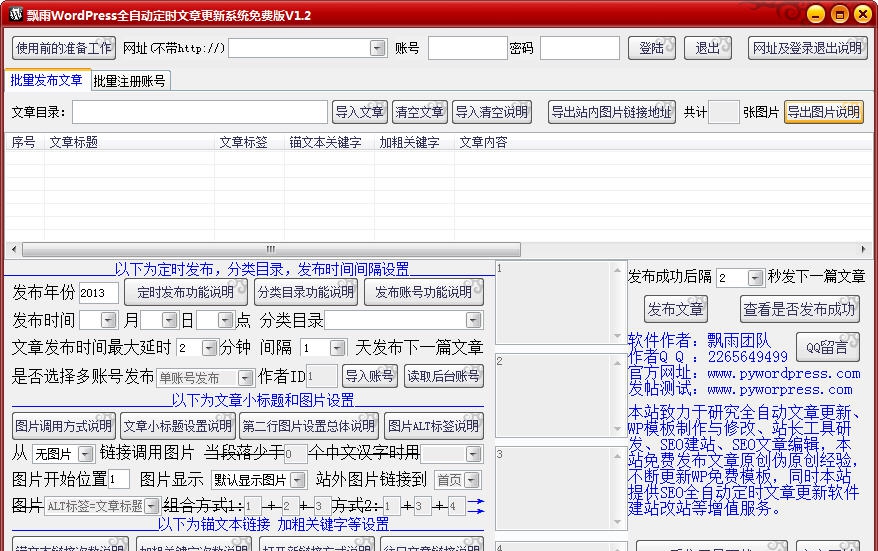Image resolution: width=878 pixels, height=551 pixels.
Task: Click the 图片开始位置 input field
Action: tap(119, 479)
